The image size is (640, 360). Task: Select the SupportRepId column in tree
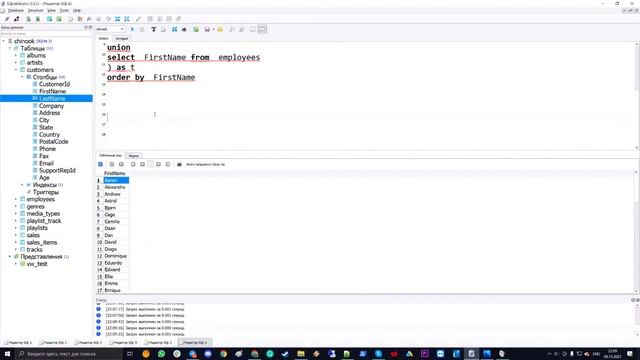(x=57, y=170)
